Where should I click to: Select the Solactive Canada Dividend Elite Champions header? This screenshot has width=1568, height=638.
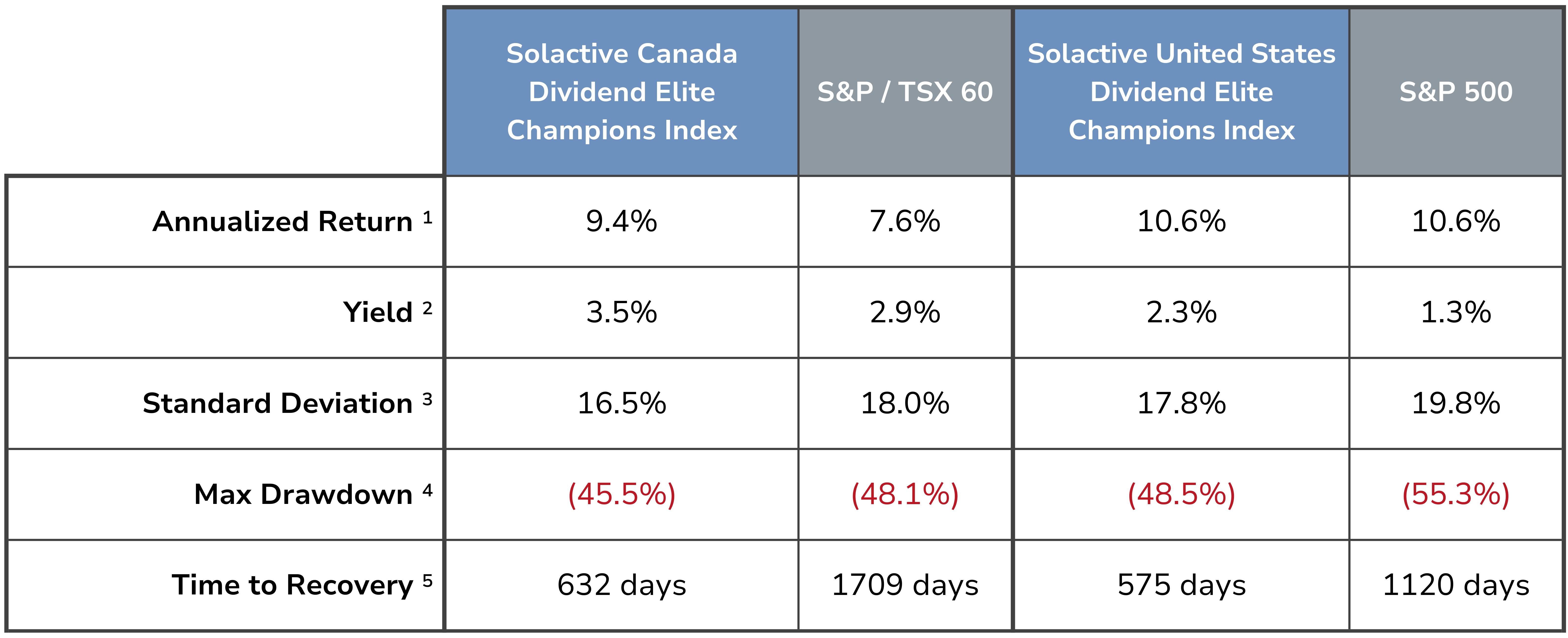[622, 92]
